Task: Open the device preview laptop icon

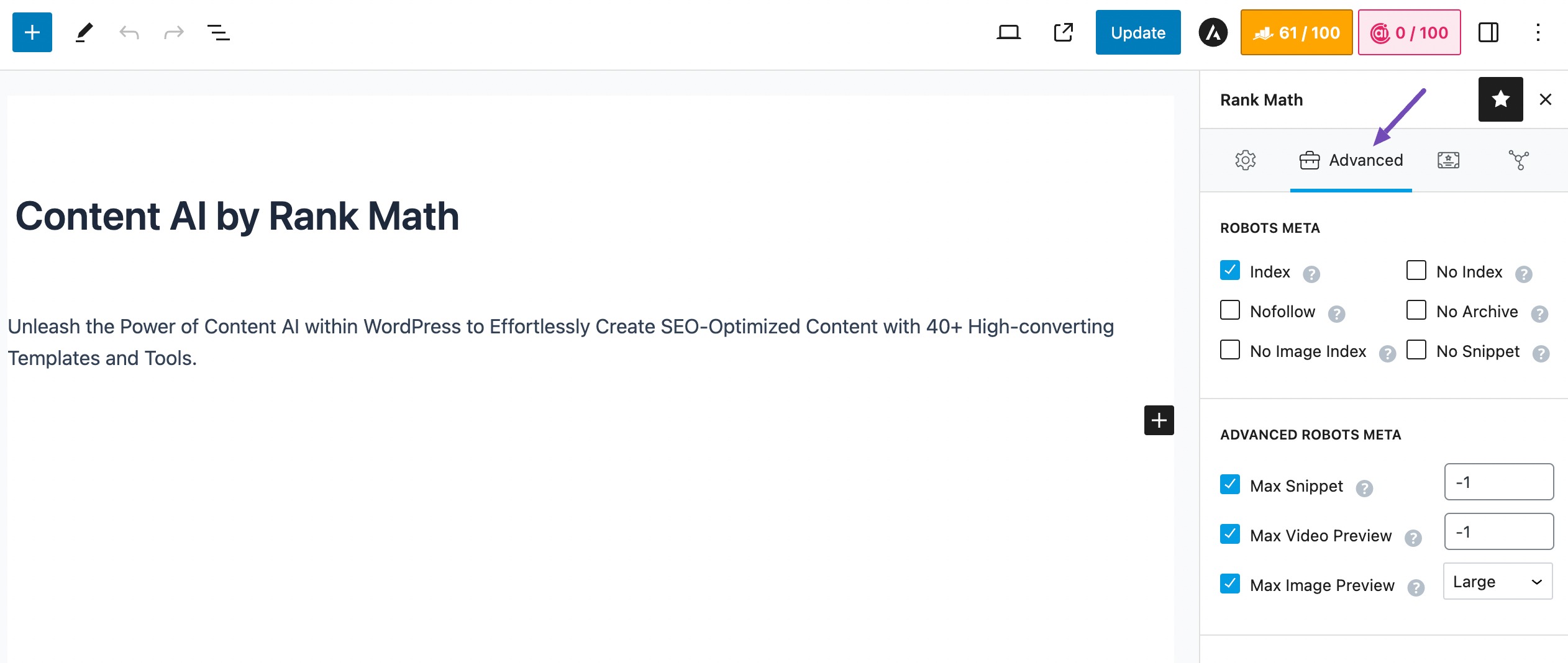Action: 1008,32
